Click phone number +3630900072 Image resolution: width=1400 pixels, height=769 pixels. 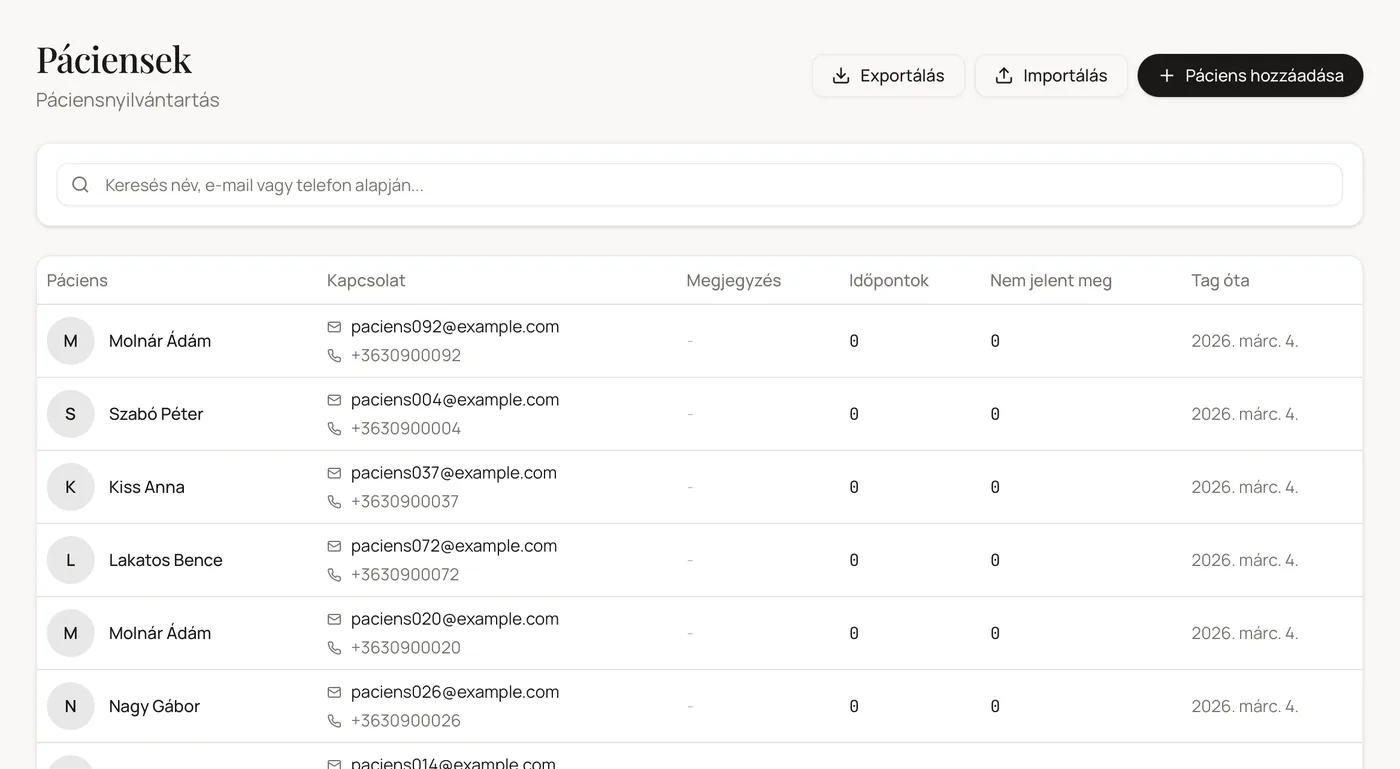click(405, 575)
